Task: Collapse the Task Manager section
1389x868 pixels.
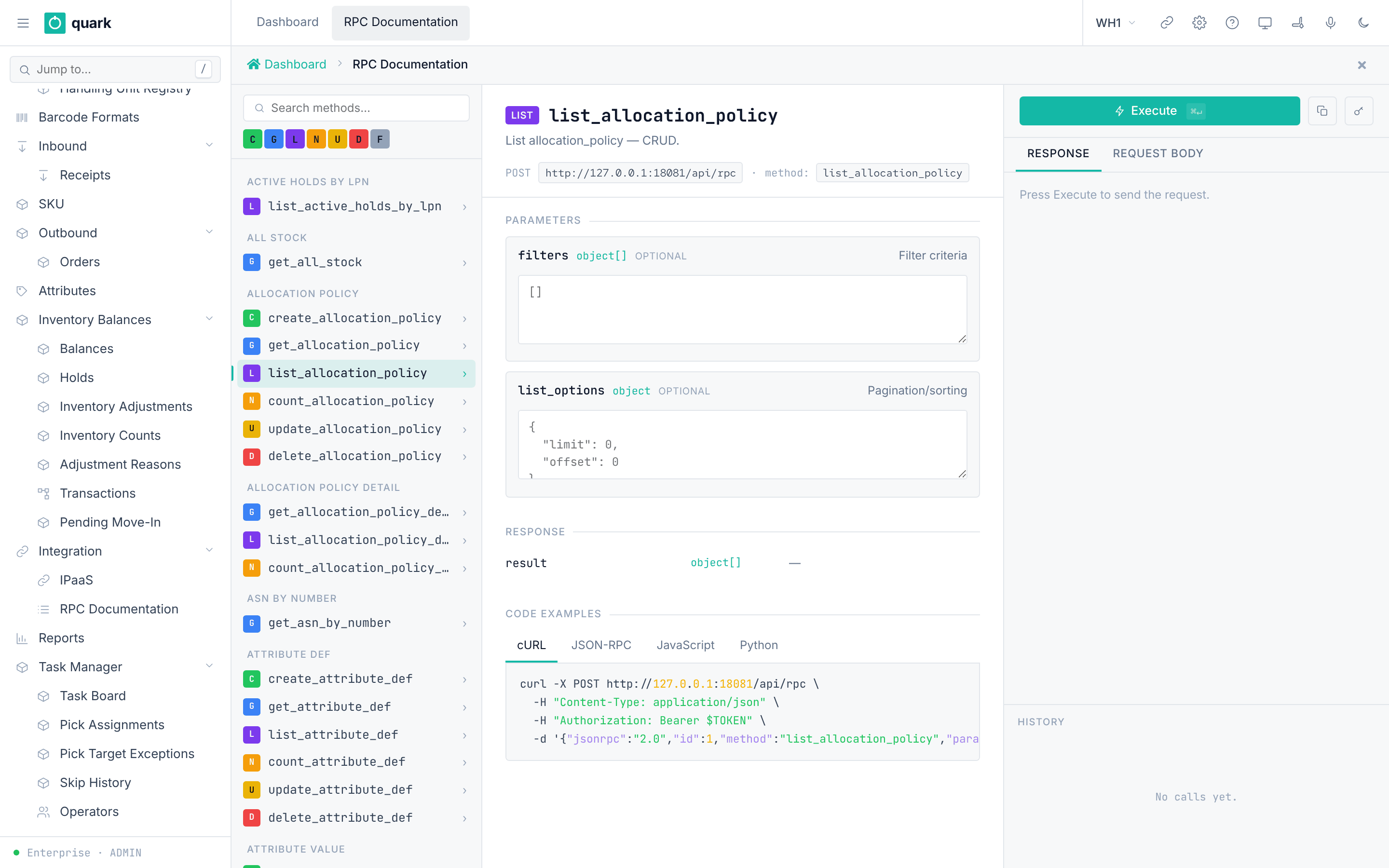Action: coord(209,666)
